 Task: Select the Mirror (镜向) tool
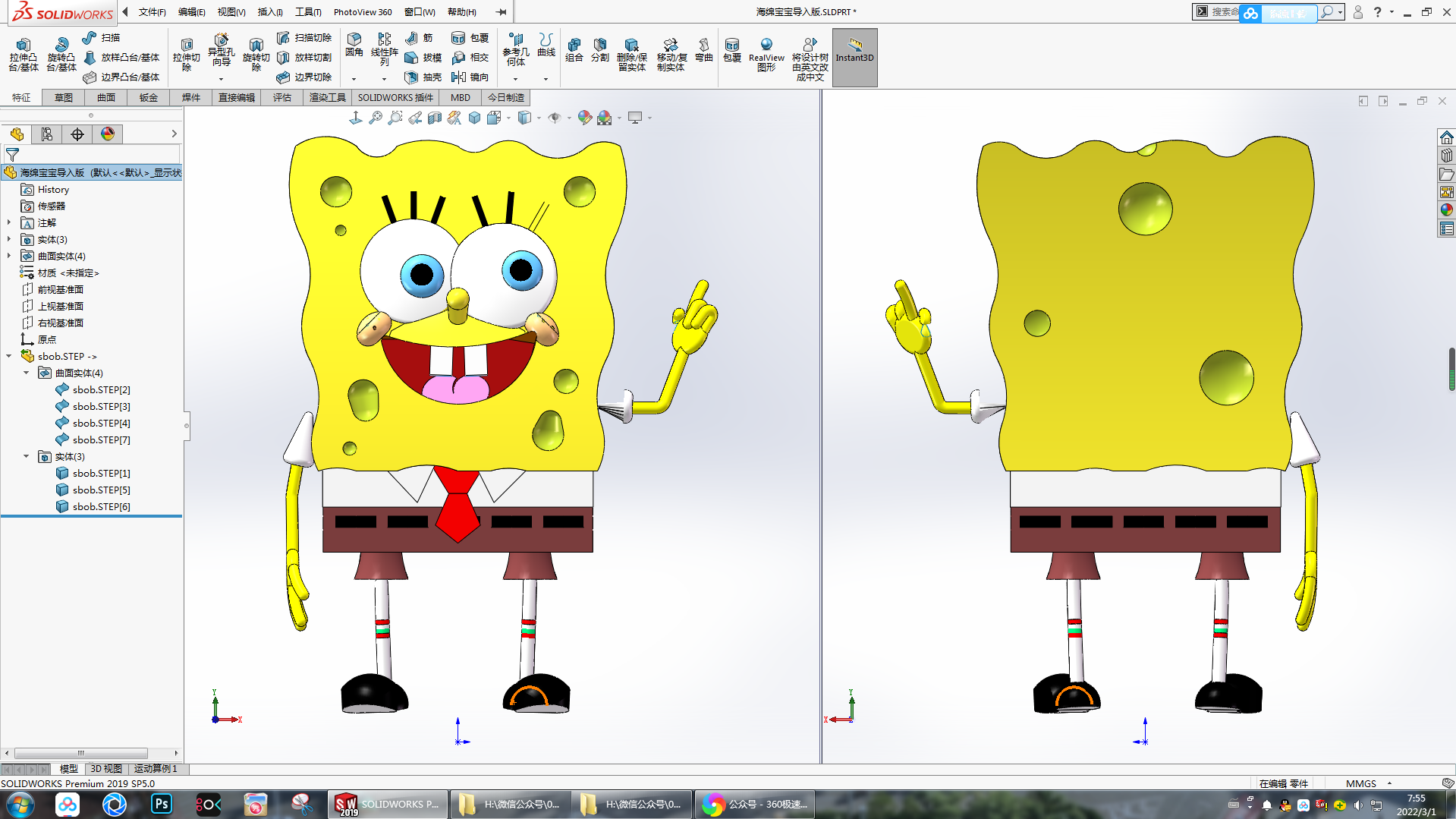470,77
